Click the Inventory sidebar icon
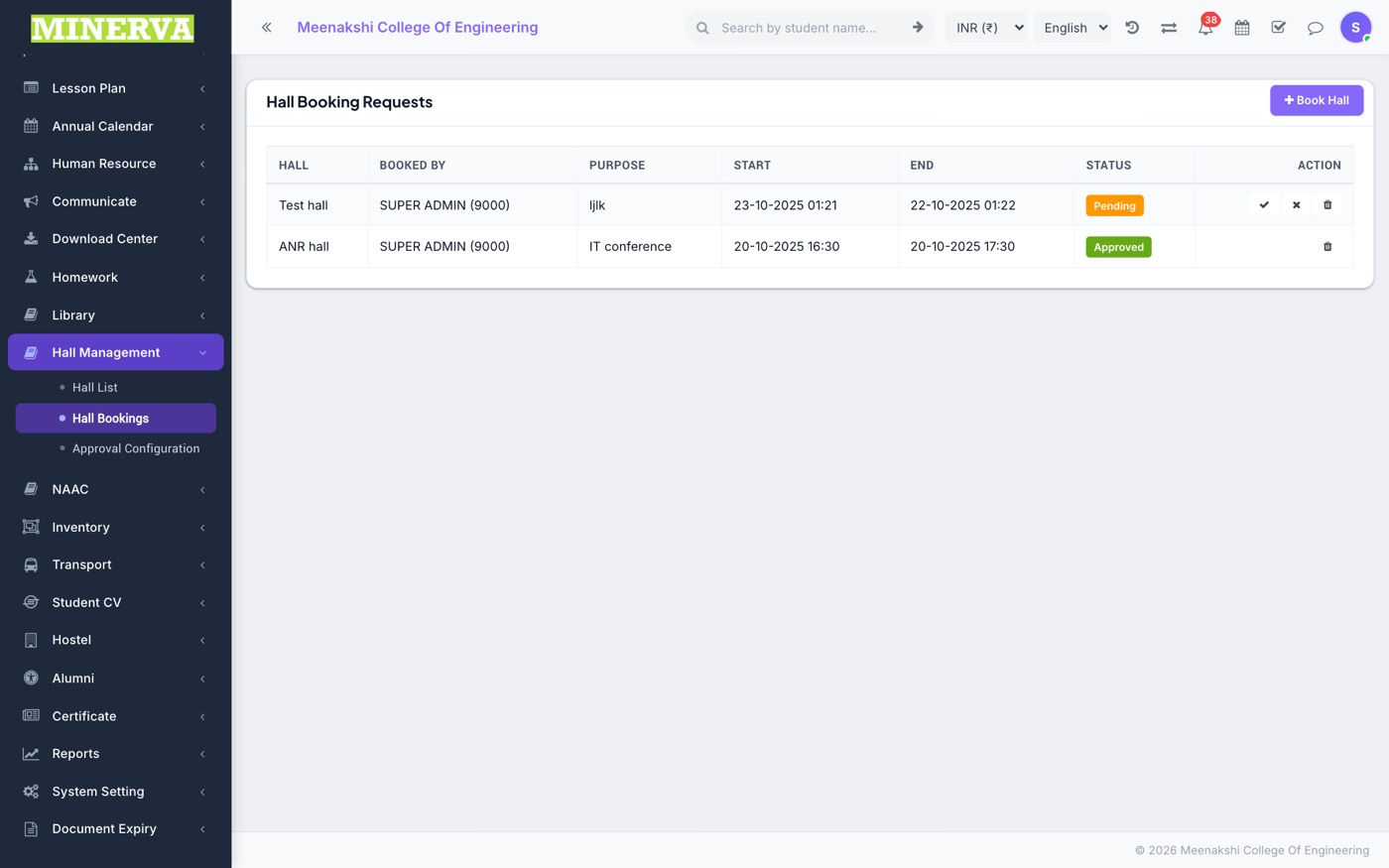1389x868 pixels. [31, 527]
